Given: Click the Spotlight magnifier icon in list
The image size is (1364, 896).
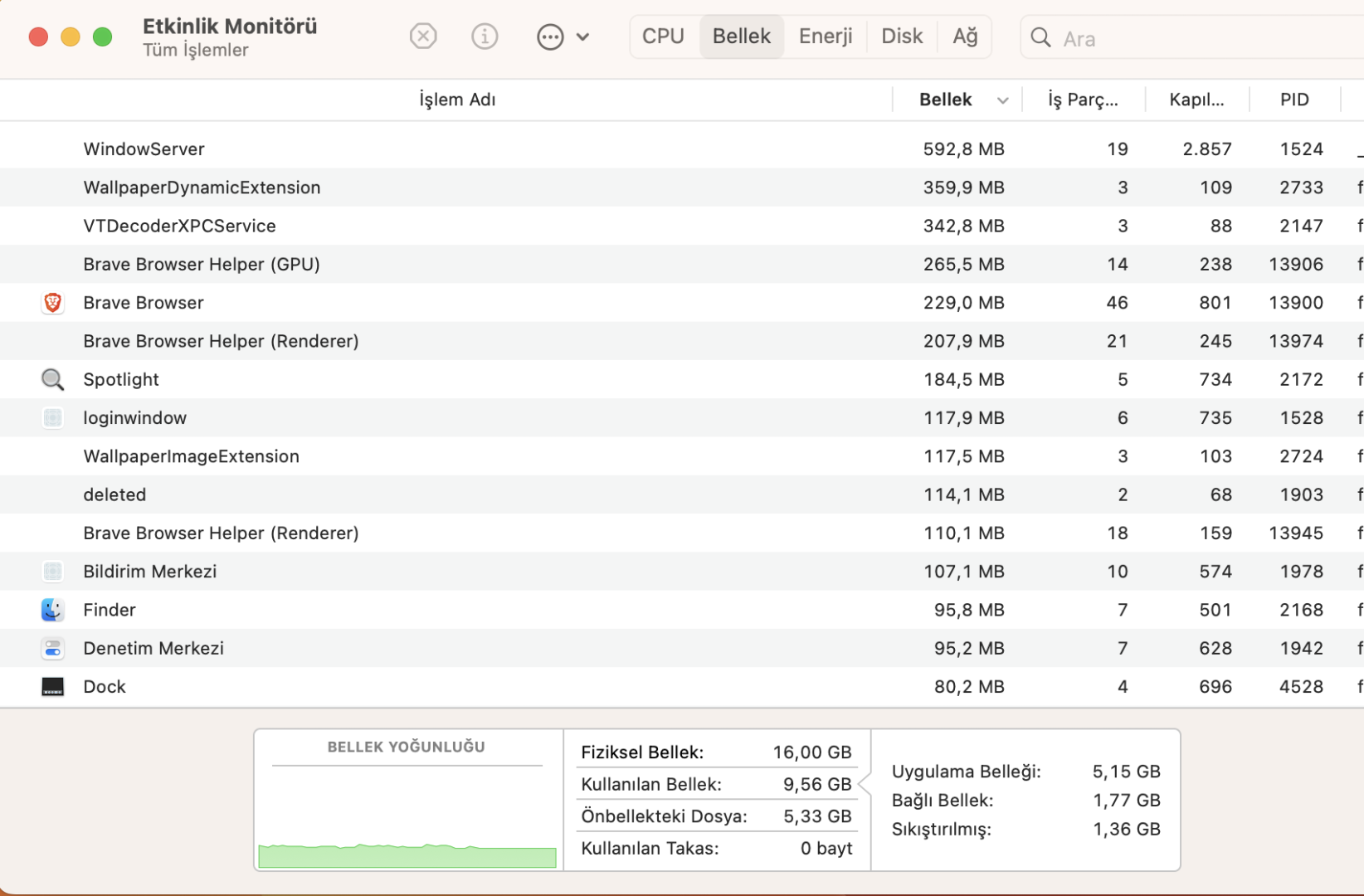Looking at the screenshot, I should click(x=52, y=379).
